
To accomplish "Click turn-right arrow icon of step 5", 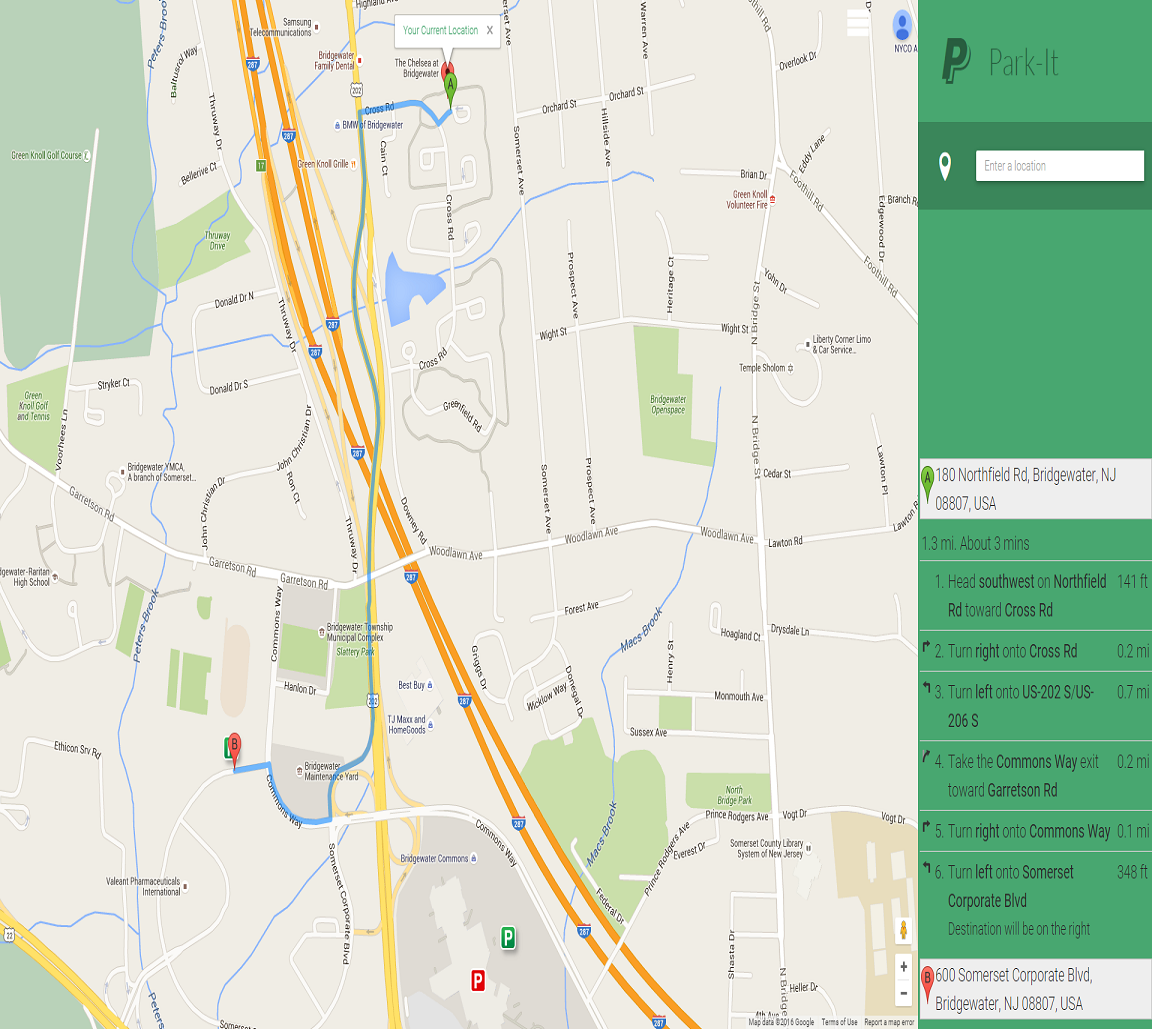I will click(926, 827).
